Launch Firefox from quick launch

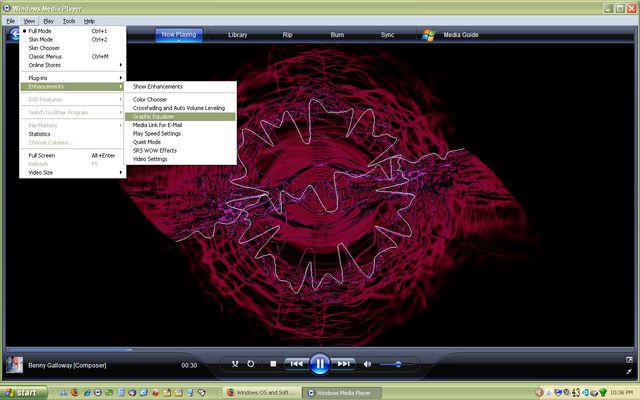[x=74, y=393]
